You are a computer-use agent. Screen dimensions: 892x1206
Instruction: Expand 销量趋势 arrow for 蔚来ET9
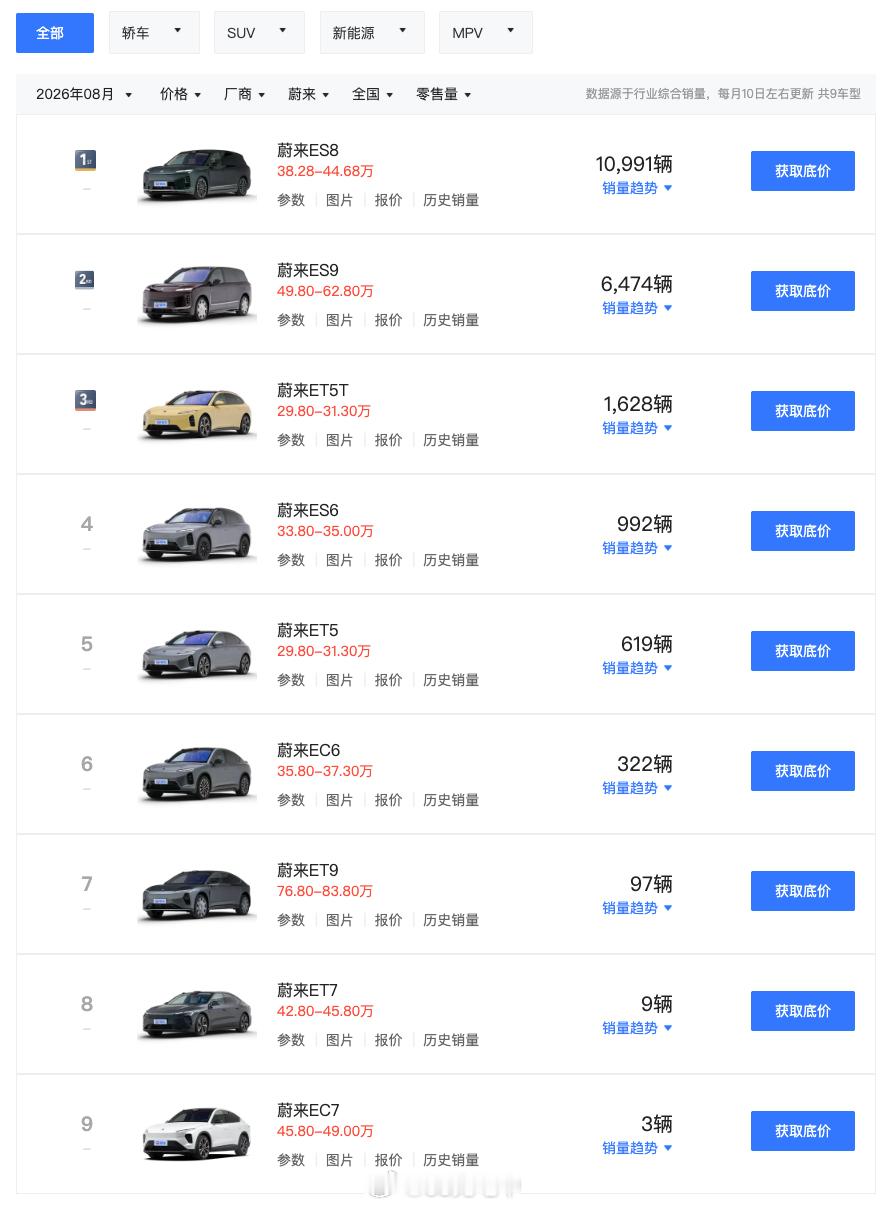pos(668,908)
